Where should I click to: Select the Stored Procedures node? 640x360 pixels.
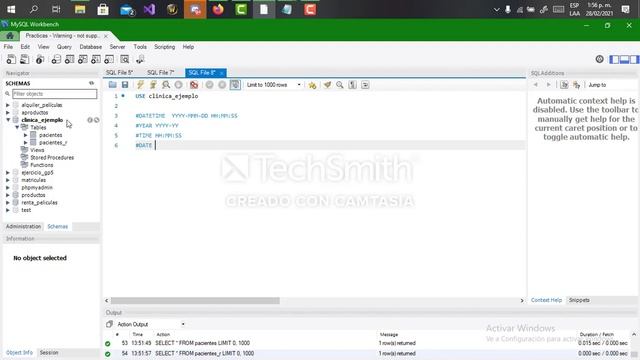pos(52,158)
